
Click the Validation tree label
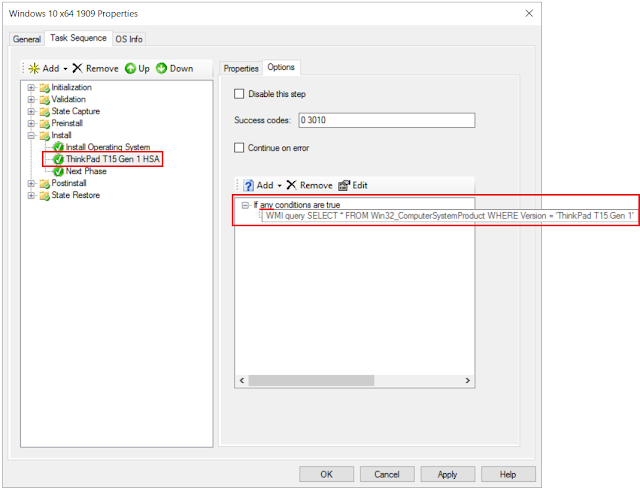point(69,99)
